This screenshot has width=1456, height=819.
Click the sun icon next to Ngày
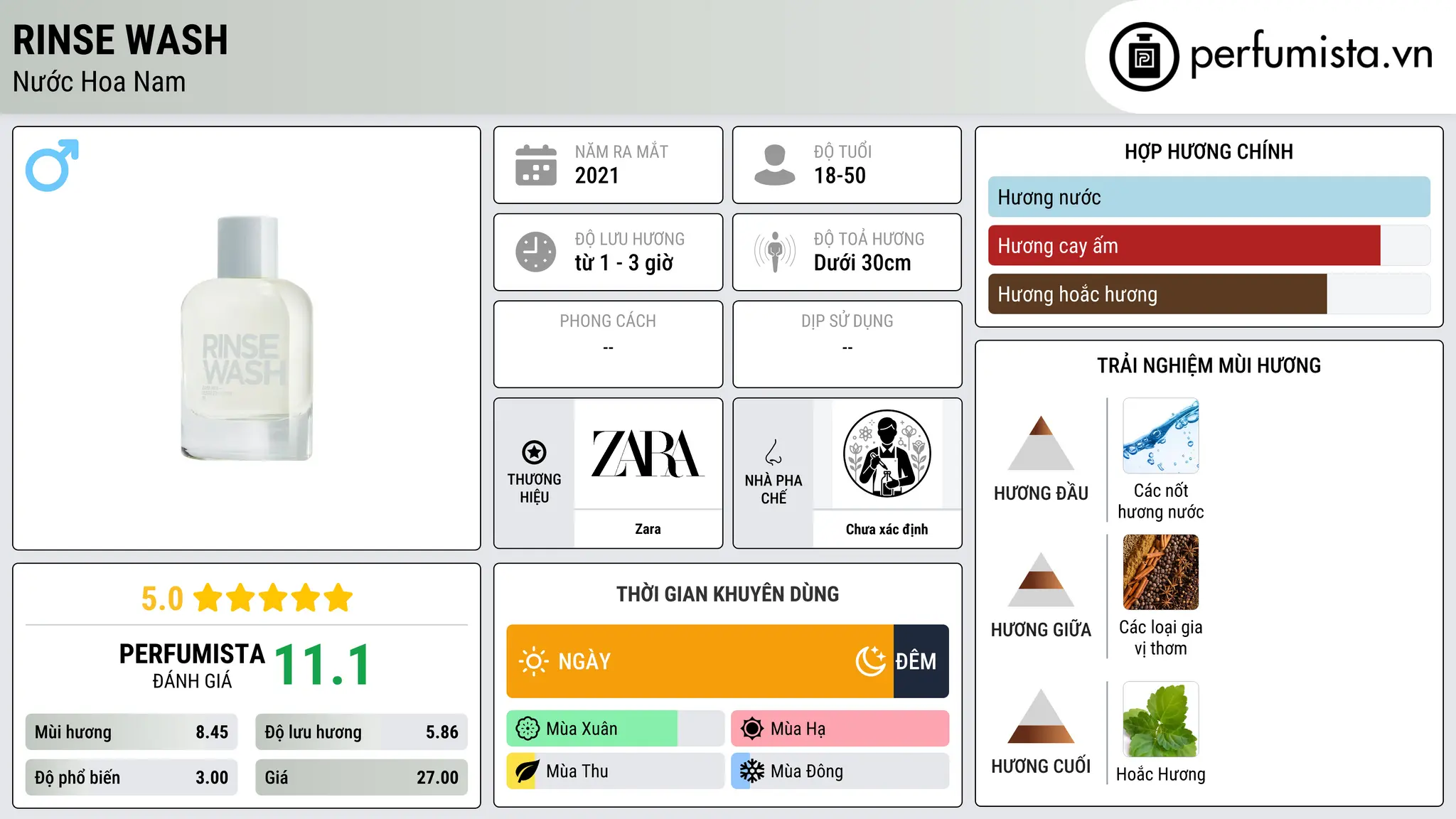click(533, 661)
